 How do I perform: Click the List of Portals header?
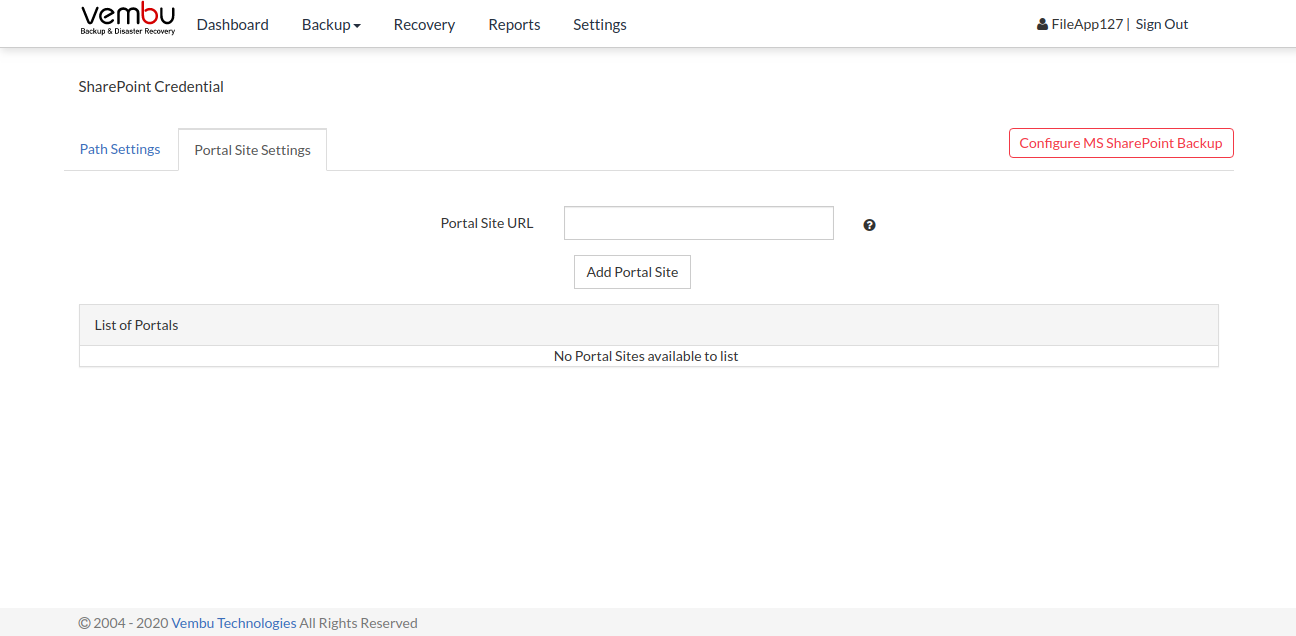click(x=648, y=325)
